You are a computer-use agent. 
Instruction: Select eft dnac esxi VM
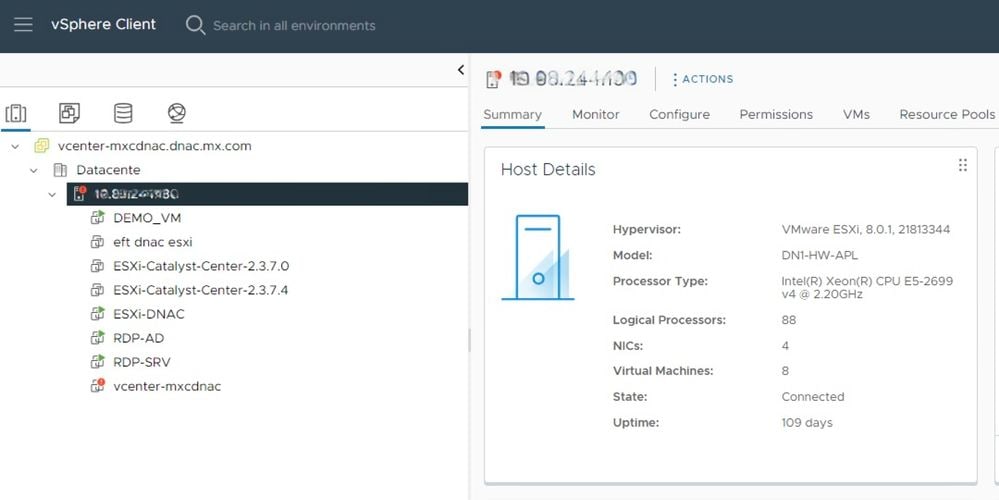tap(153, 242)
